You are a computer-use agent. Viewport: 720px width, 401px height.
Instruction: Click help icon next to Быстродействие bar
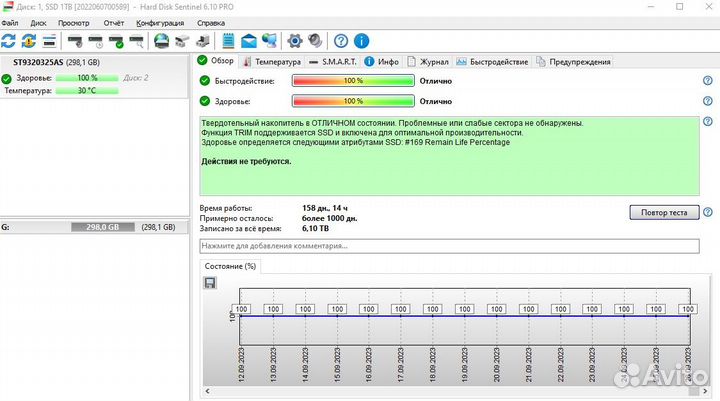pos(708,81)
